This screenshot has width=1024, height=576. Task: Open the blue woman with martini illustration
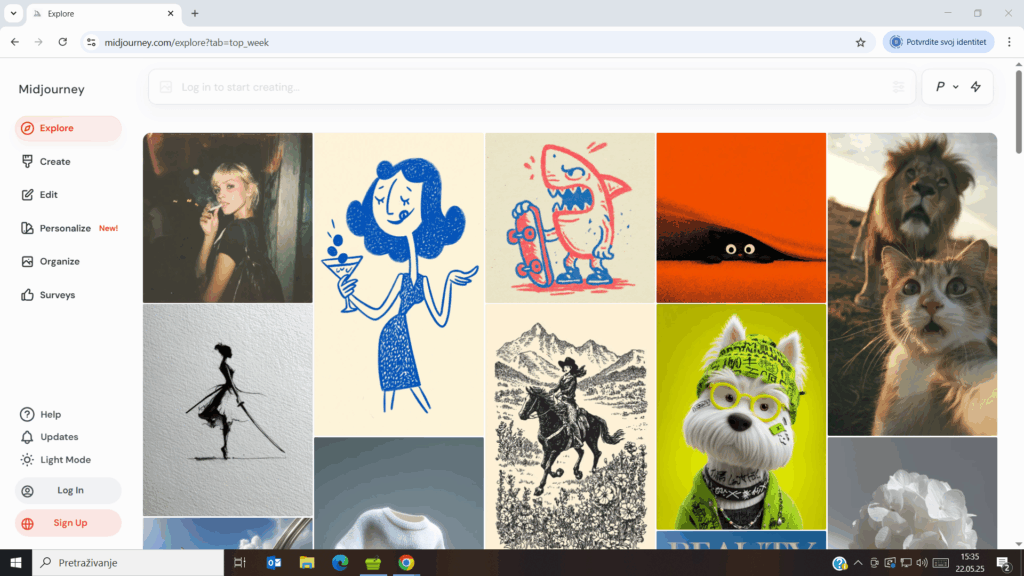click(399, 284)
